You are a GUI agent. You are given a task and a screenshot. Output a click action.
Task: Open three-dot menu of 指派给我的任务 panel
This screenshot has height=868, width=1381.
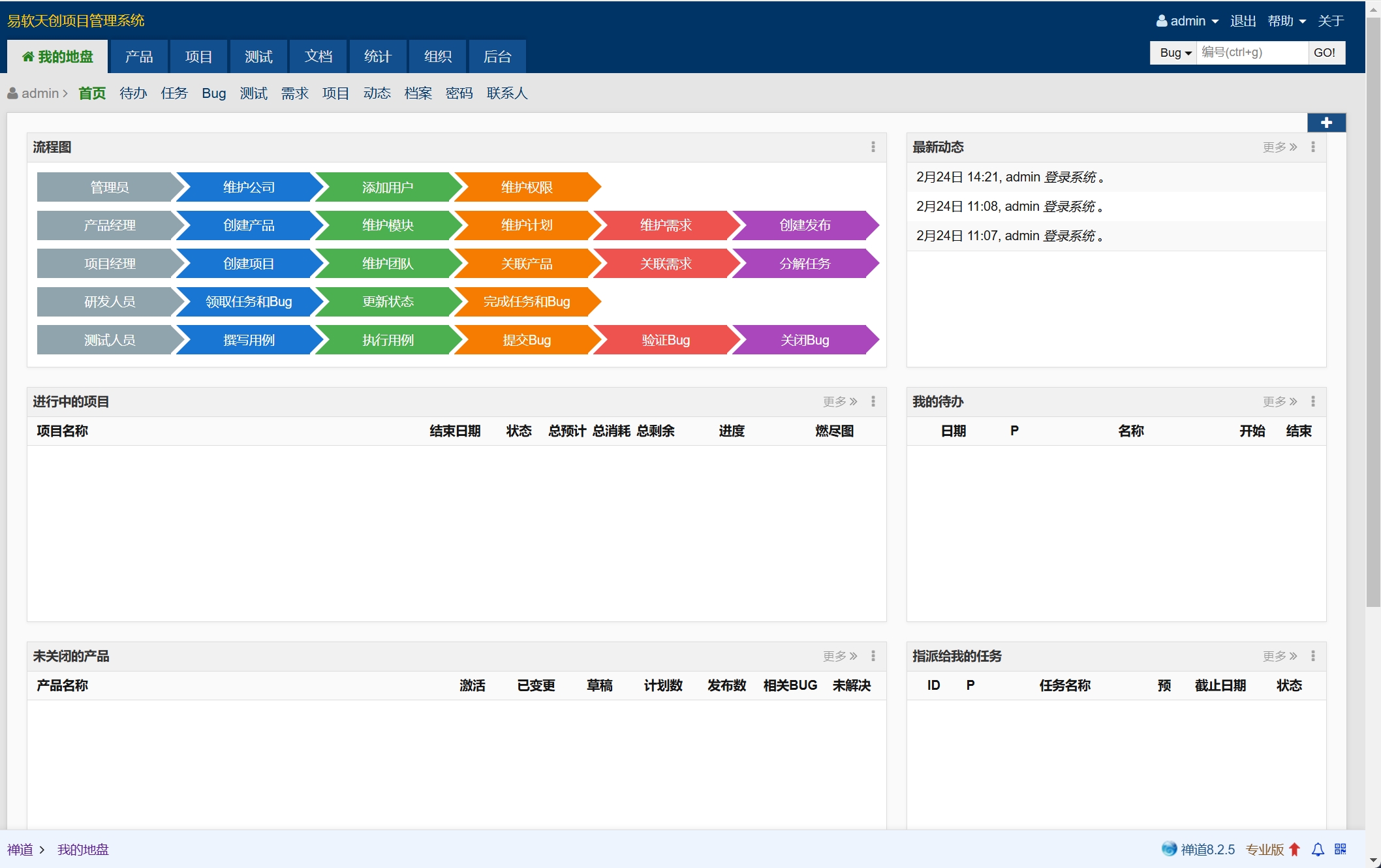click(1312, 656)
